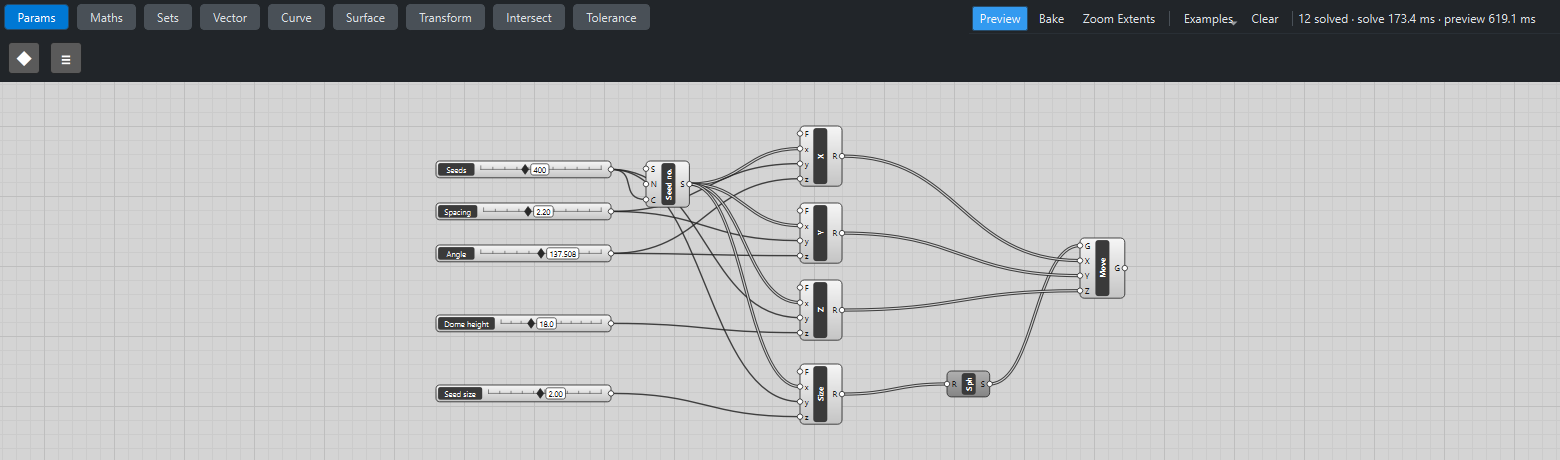Screen dimensions: 1560x460
Task: Switch to the Intersect tab
Action: [529, 17]
